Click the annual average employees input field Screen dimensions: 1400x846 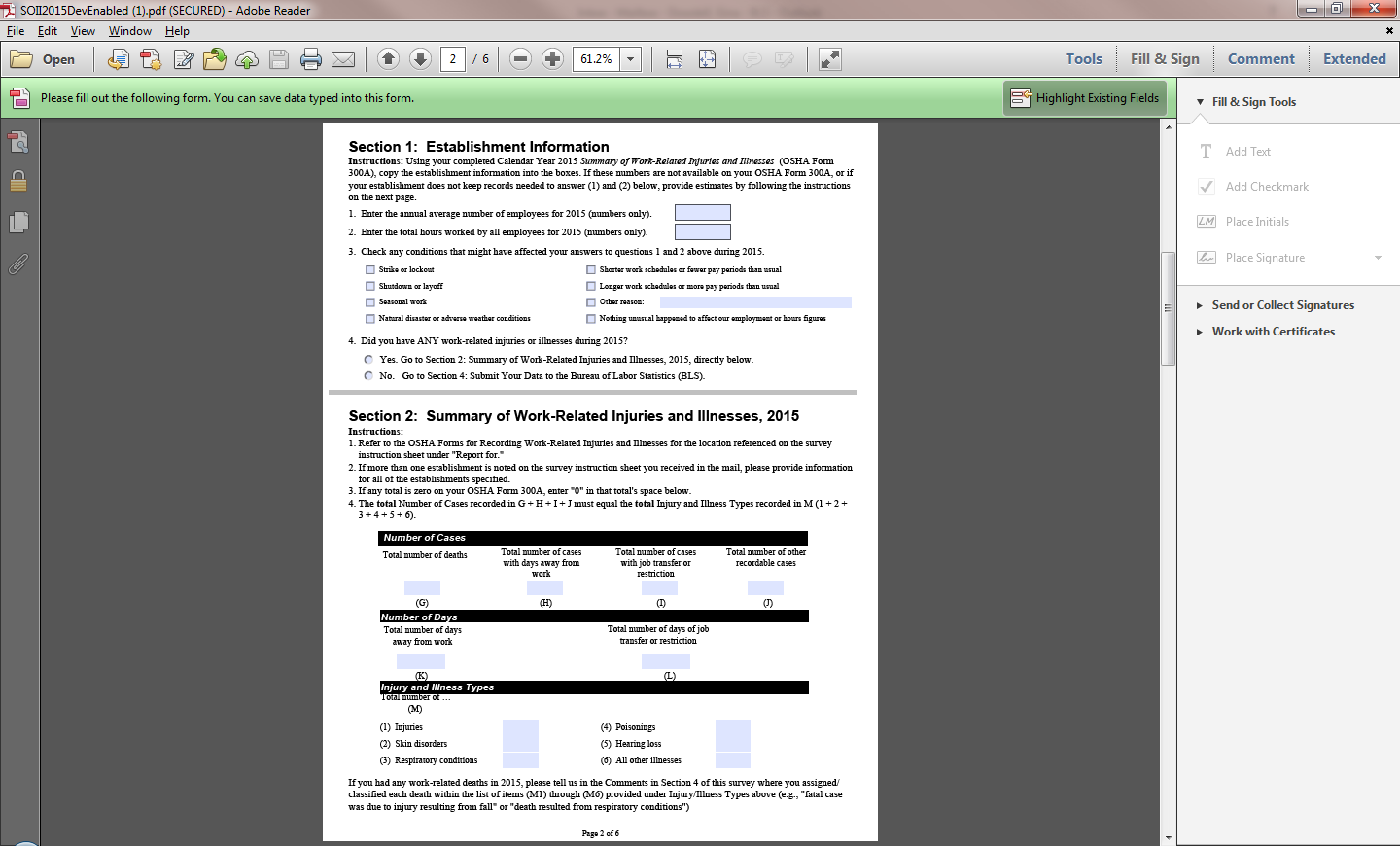point(702,213)
